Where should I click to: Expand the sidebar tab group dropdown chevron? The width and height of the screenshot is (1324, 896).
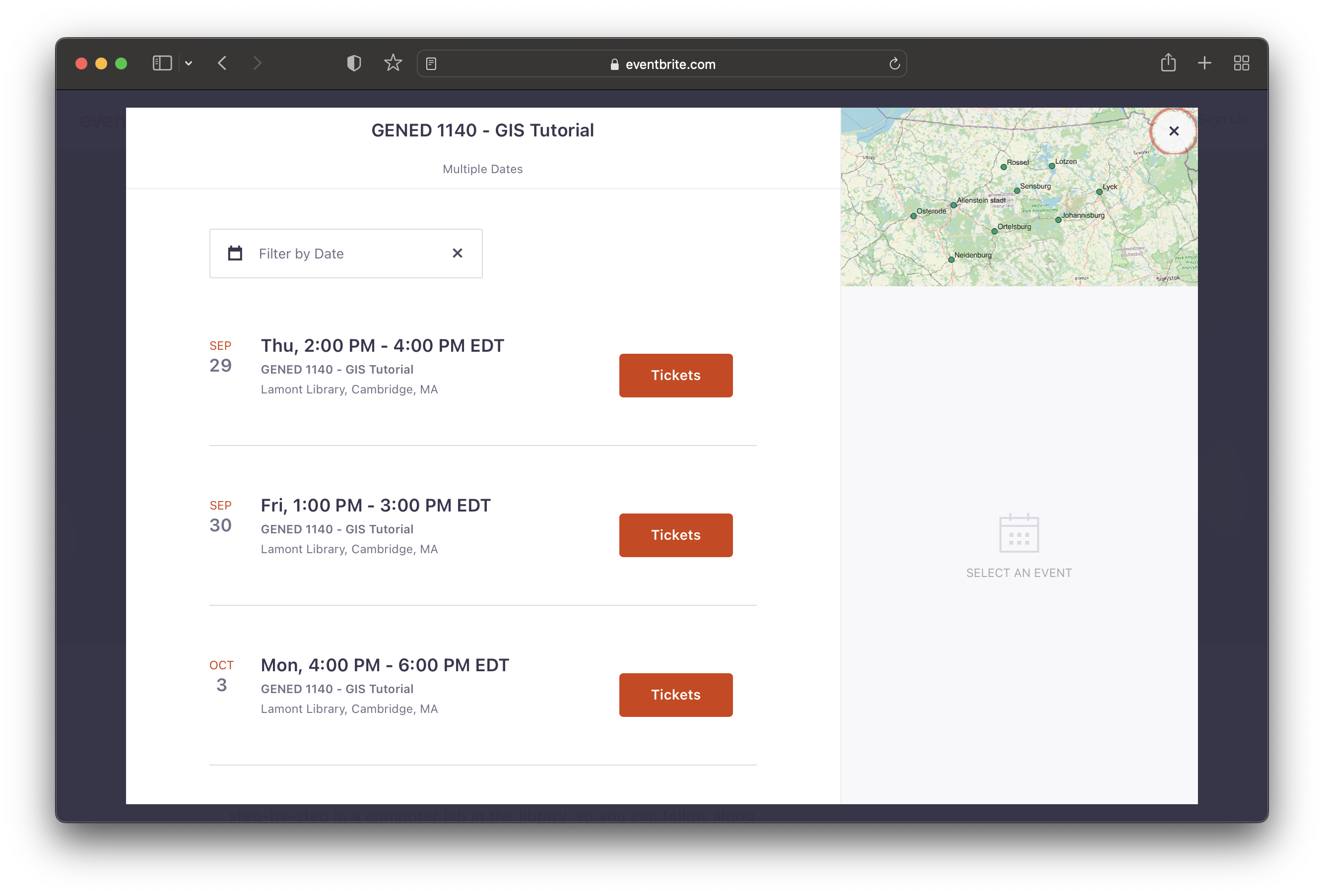tap(189, 63)
